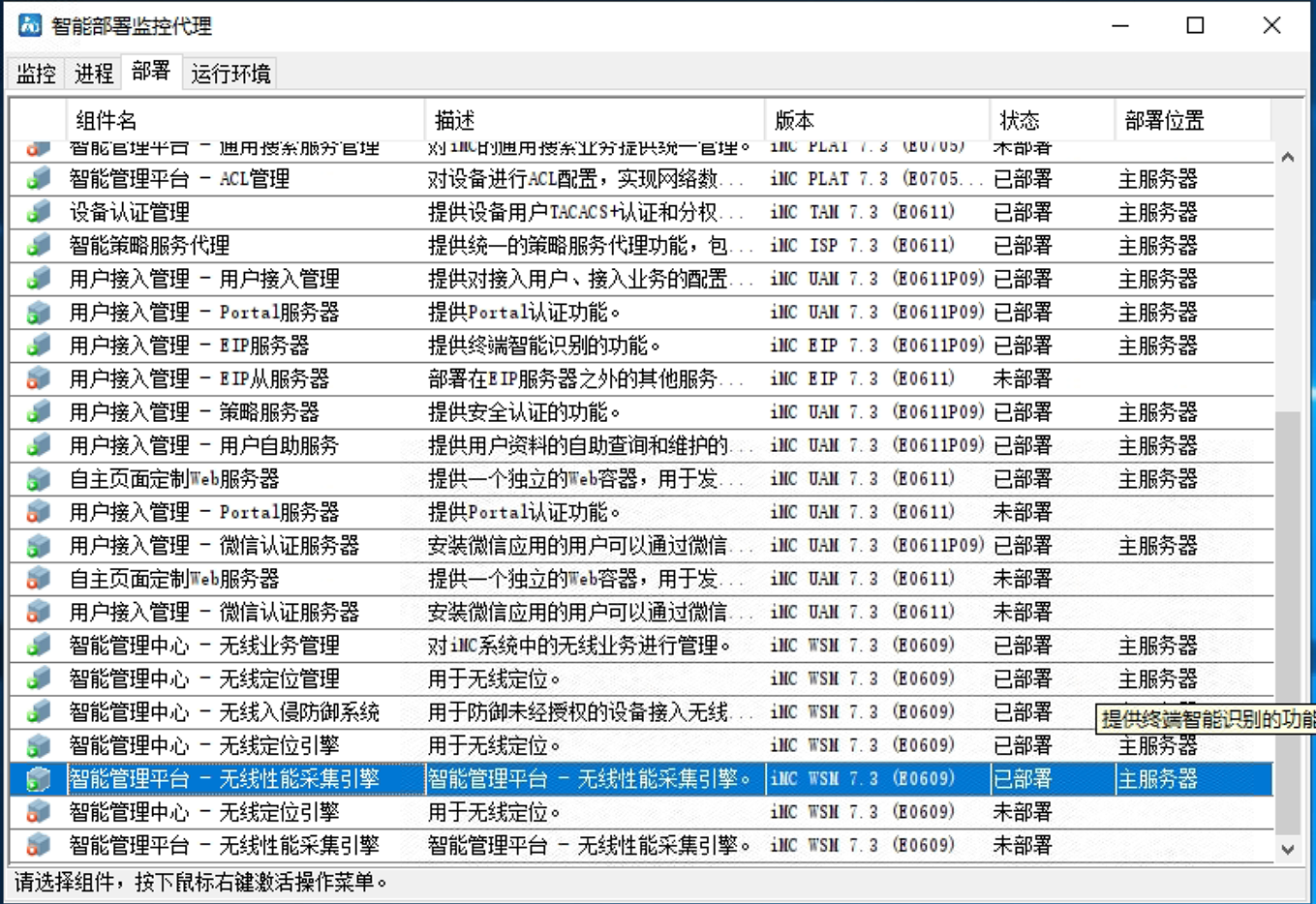
Task: Click the 版本 column header
Action: pos(877,120)
